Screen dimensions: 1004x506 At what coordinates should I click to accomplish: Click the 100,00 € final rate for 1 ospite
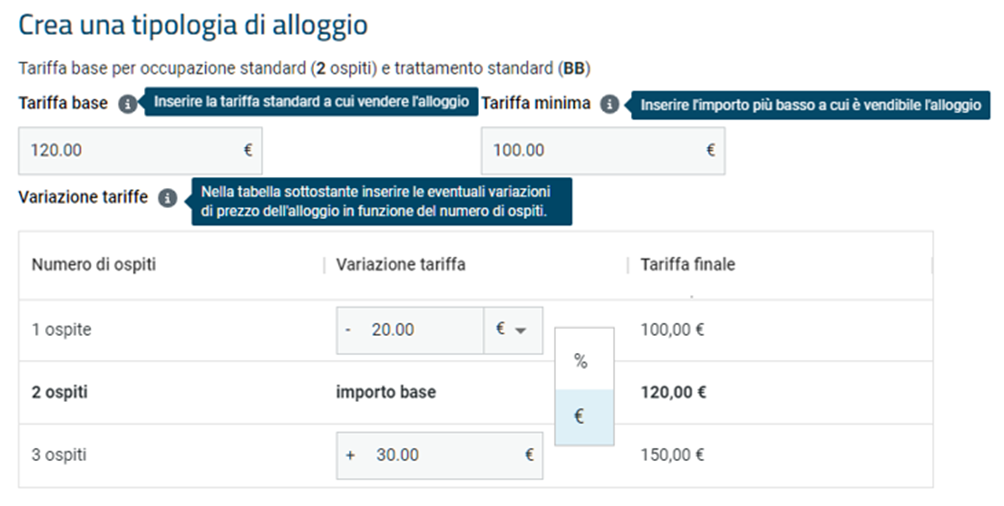[x=672, y=330]
